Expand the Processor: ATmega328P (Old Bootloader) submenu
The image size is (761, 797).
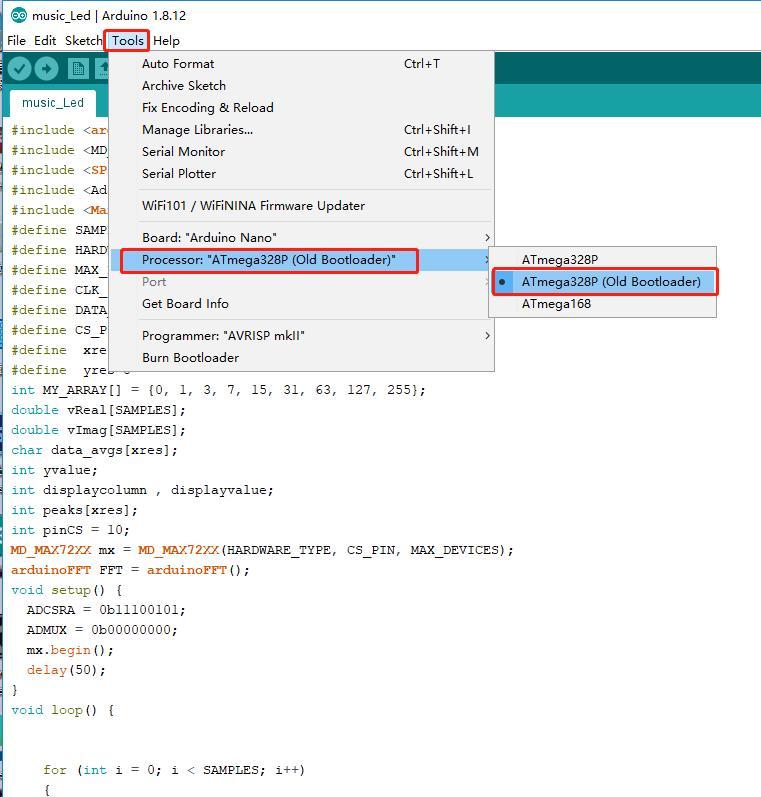coord(301,260)
